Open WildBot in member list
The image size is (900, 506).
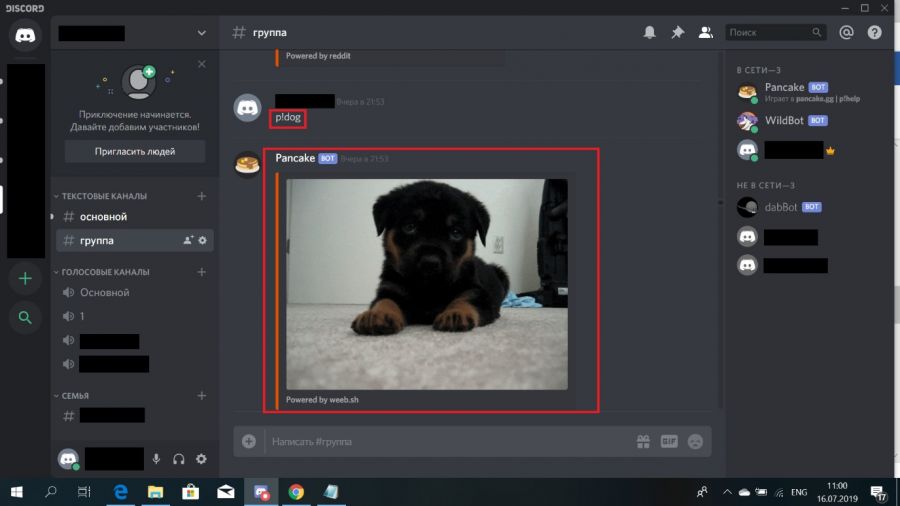[x=807, y=121]
